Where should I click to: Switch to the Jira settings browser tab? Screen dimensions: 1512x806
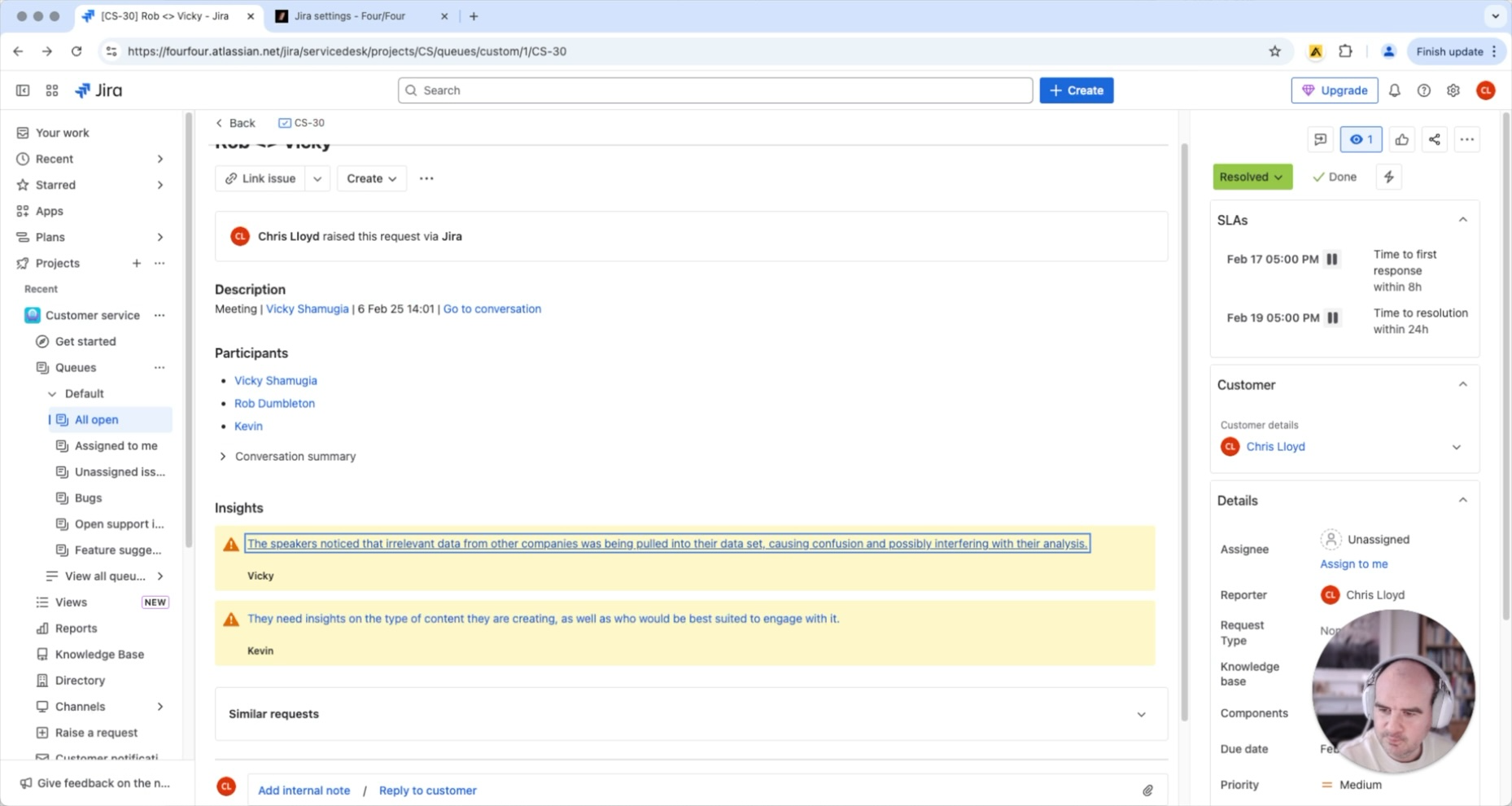(350, 16)
